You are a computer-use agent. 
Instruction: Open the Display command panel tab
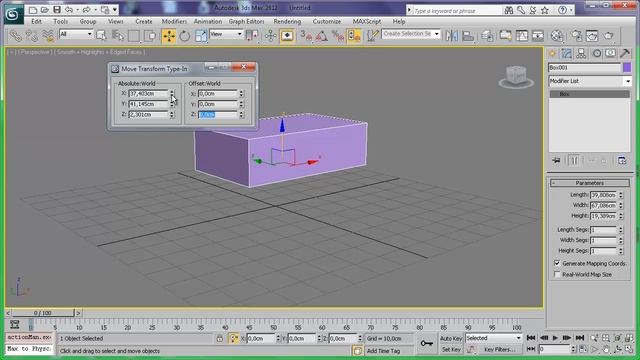610,53
